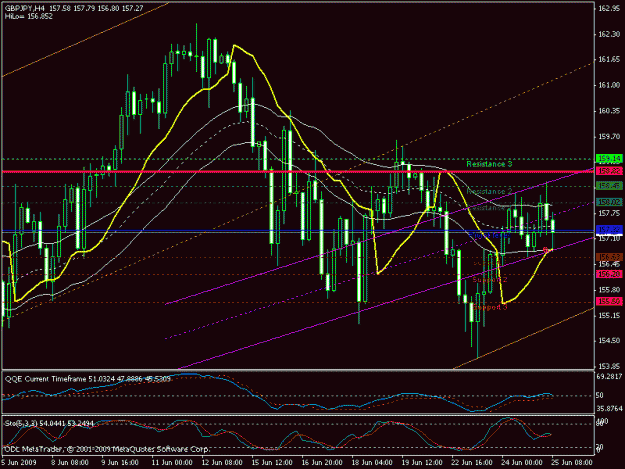Click the 5 Jun 2009 date label

point(19,463)
